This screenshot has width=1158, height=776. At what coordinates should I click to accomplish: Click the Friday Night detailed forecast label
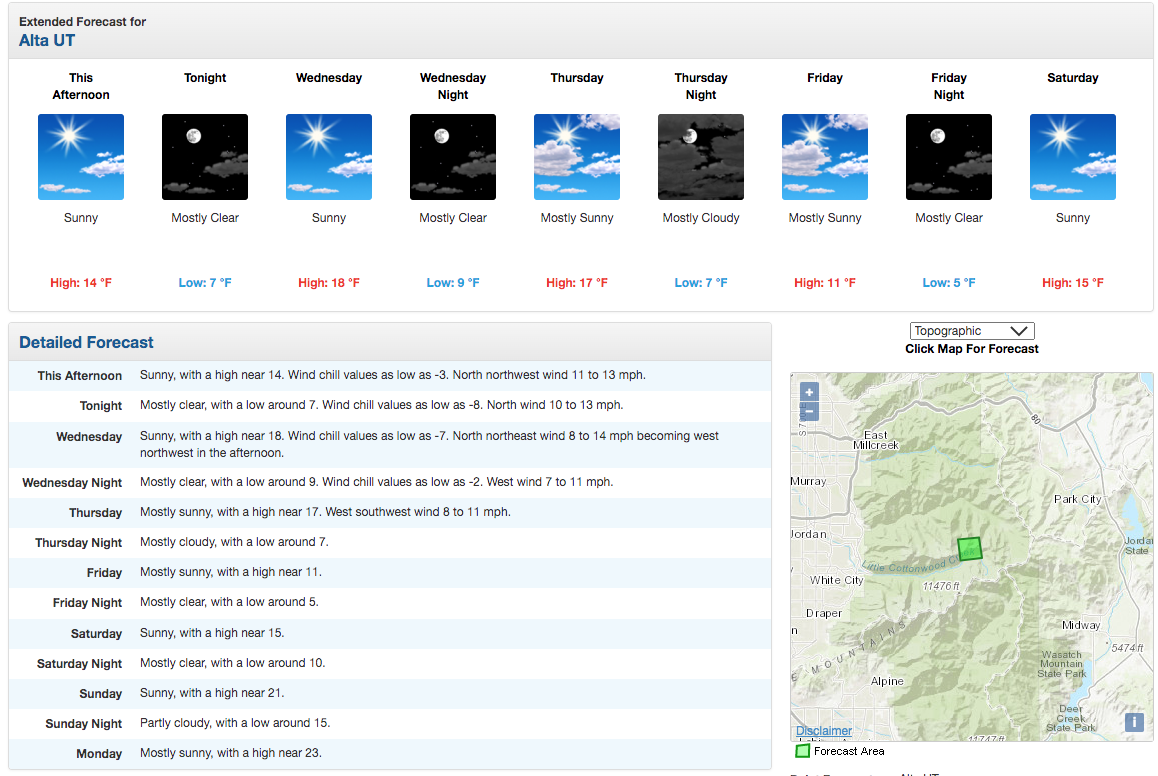click(88, 603)
